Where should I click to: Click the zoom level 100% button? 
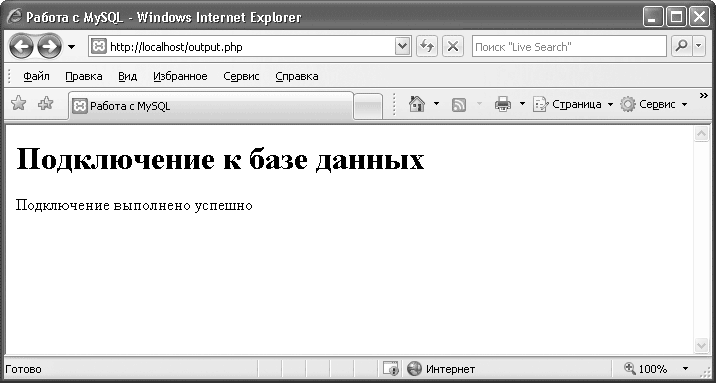tap(646, 368)
